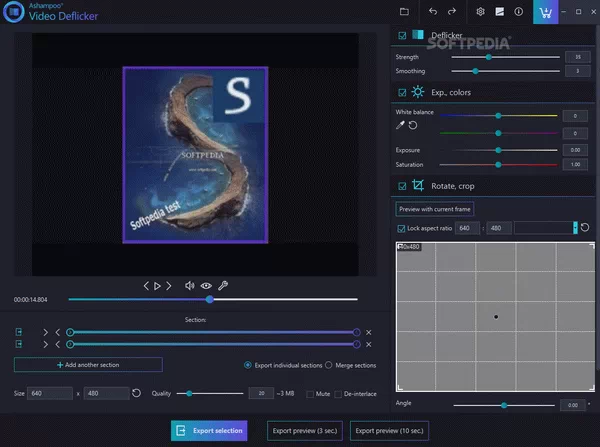Click the center dot in crop grid

tap(496, 316)
